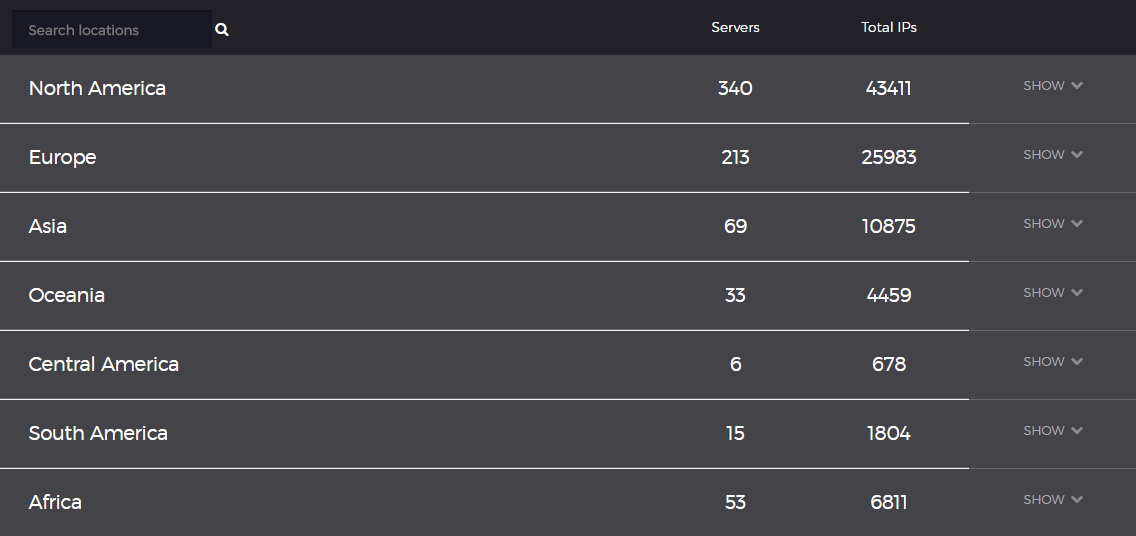The height and width of the screenshot is (536, 1136).
Task: Expand Europe server list via SHOW
Action: (1053, 154)
